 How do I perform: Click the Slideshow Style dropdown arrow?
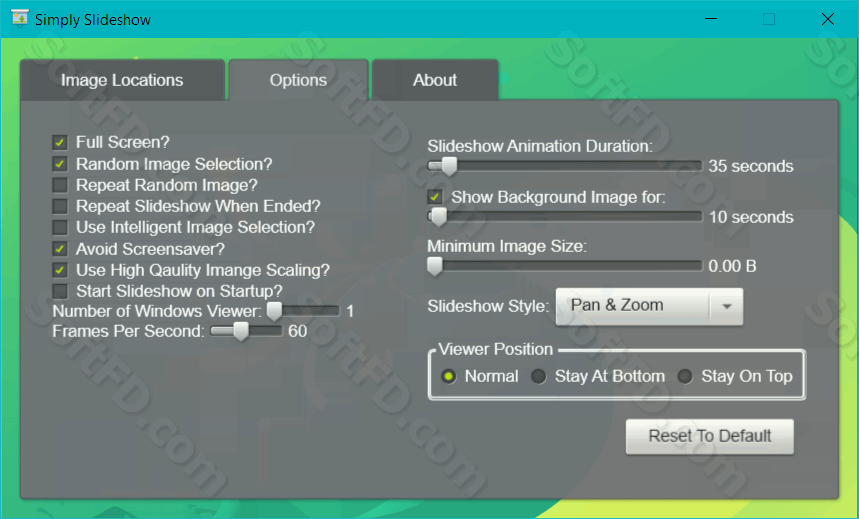pos(727,306)
